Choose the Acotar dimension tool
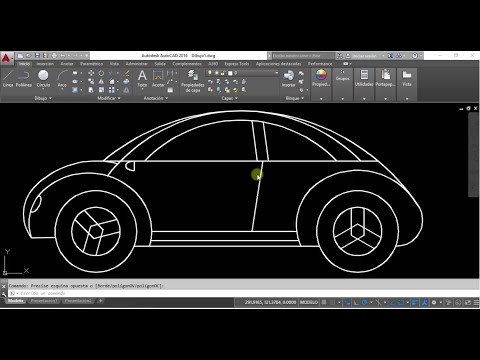 click(158, 79)
